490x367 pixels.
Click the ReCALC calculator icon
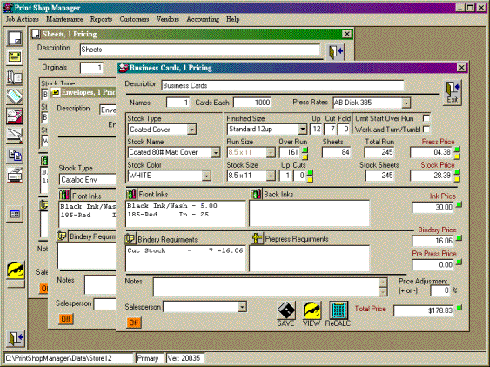coord(338,311)
